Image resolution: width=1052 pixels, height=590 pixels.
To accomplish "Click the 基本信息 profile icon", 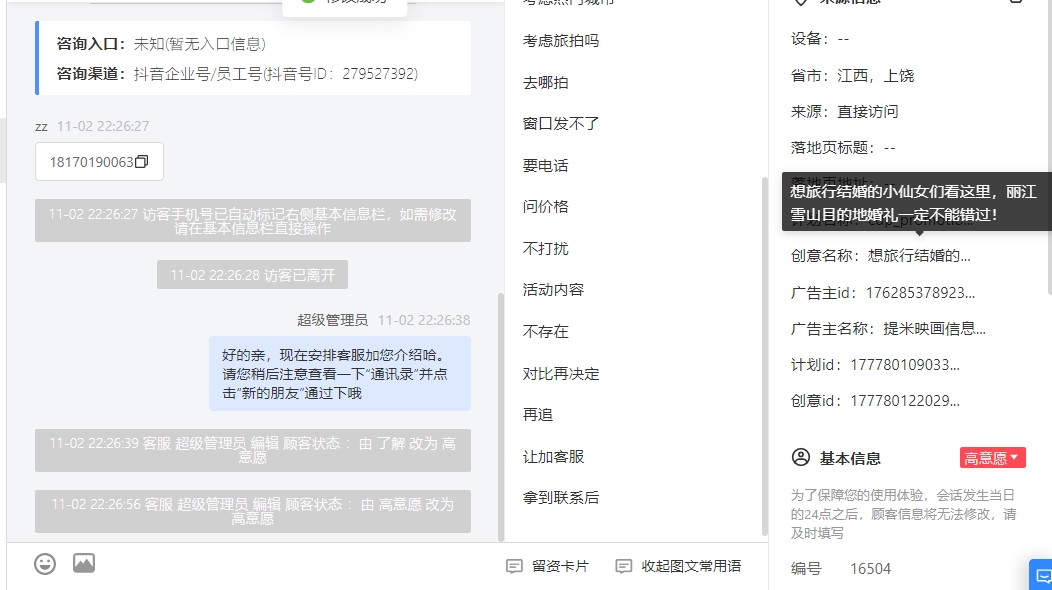I will point(801,458).
